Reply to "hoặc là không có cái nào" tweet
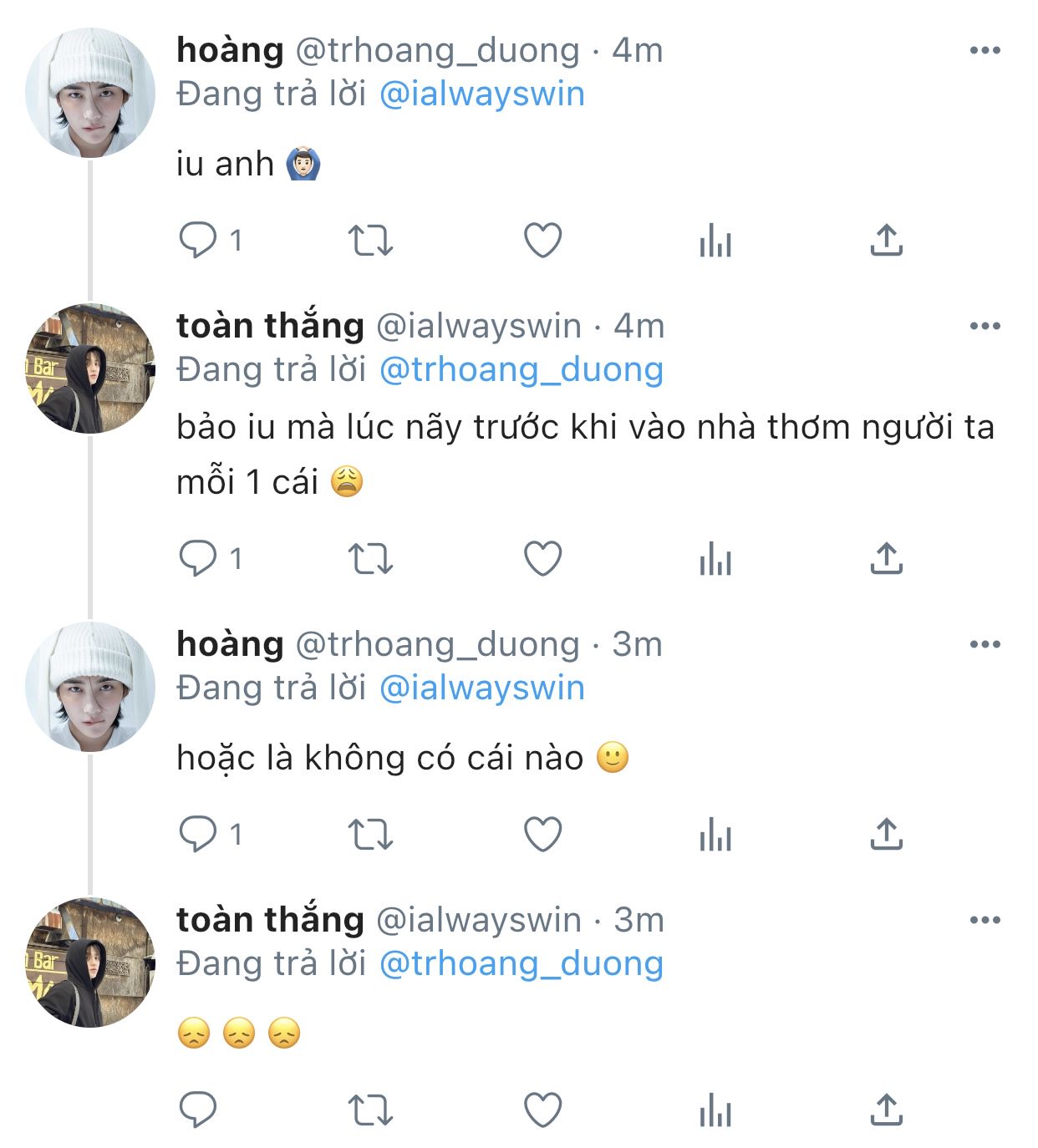 198,834
